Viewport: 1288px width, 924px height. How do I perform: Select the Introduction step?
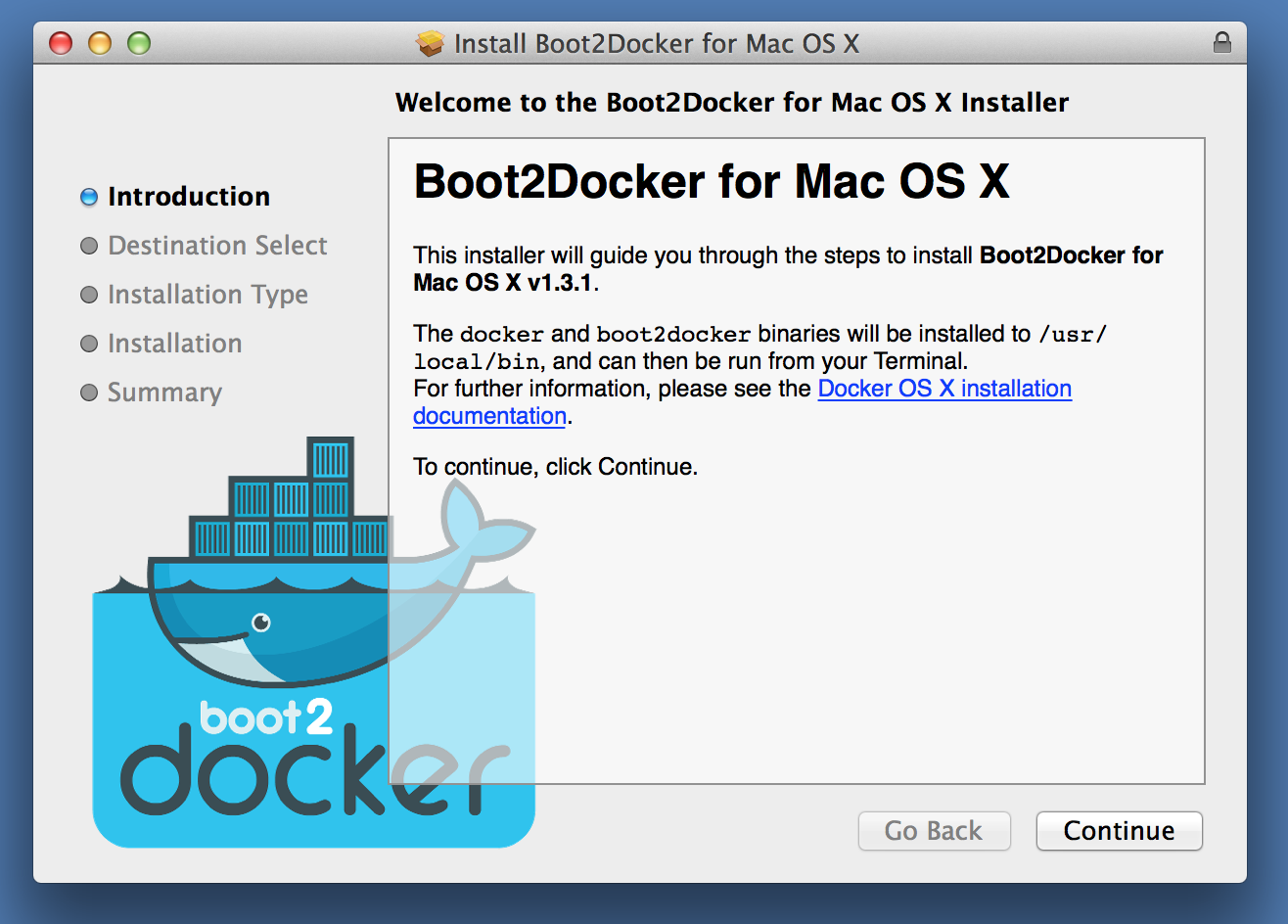(189, 197)
